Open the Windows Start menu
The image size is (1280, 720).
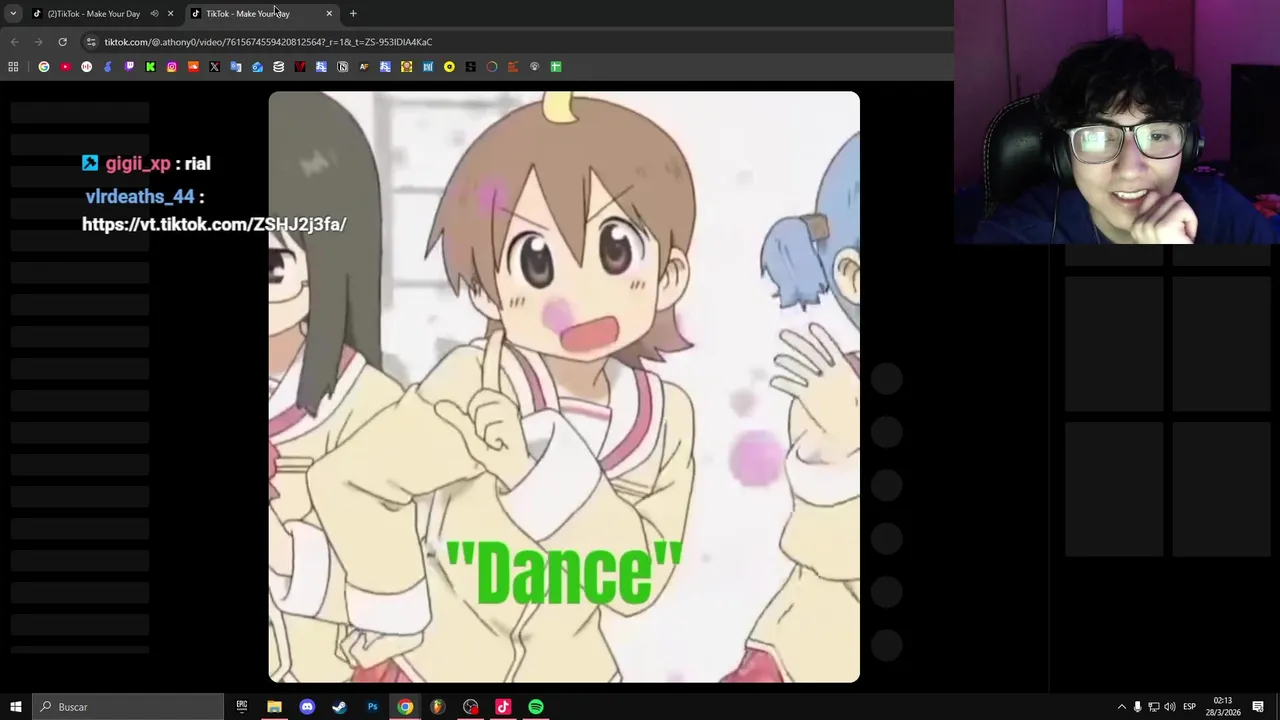pos(16,707)
